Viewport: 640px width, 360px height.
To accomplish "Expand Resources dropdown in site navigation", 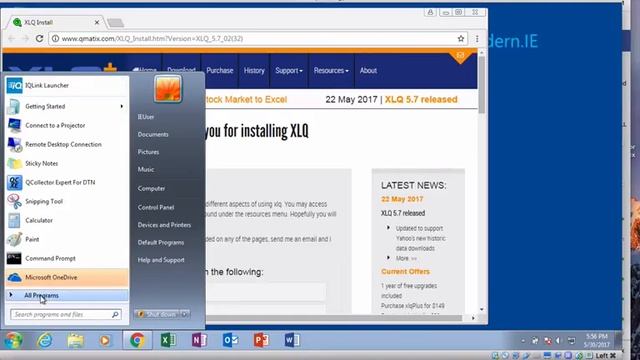I will (331, 71).
